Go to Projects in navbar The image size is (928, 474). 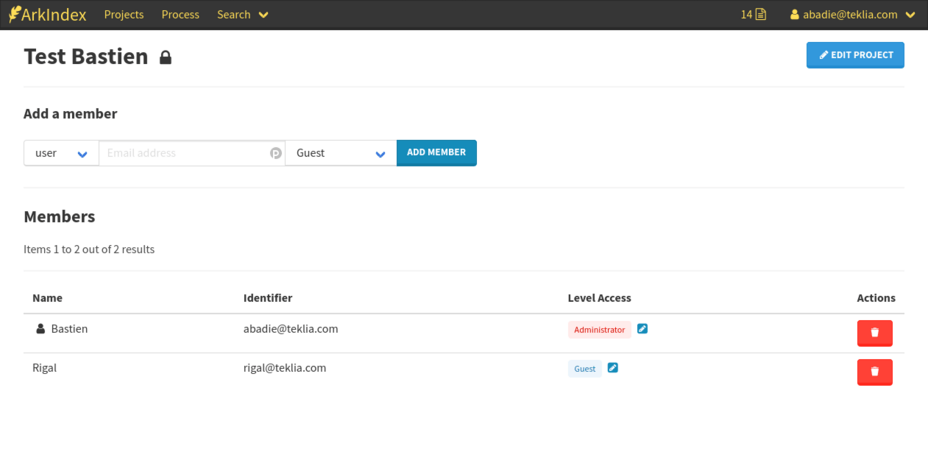[124, 15]
